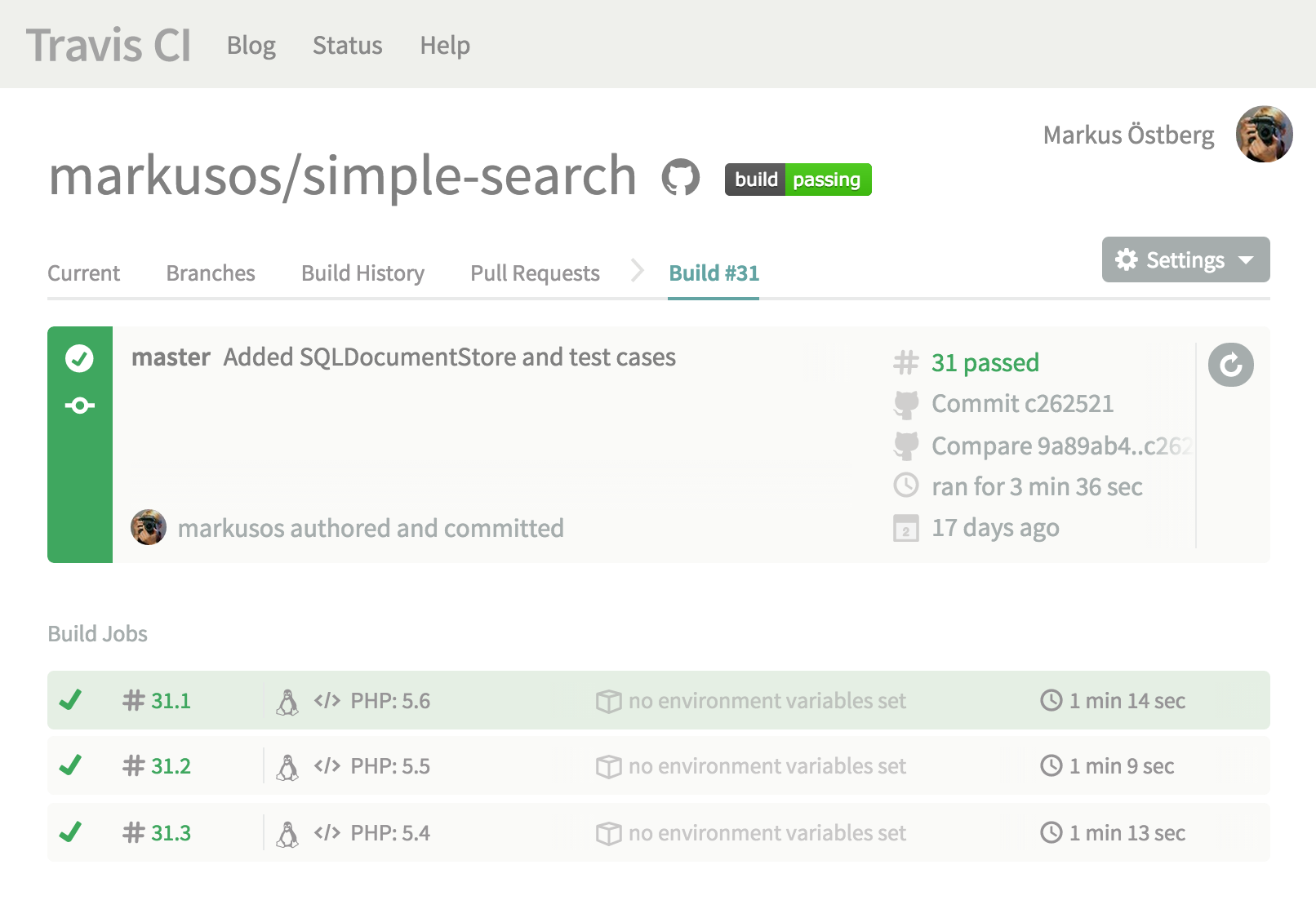Switch to the Branches tab

tap(211, 273)
